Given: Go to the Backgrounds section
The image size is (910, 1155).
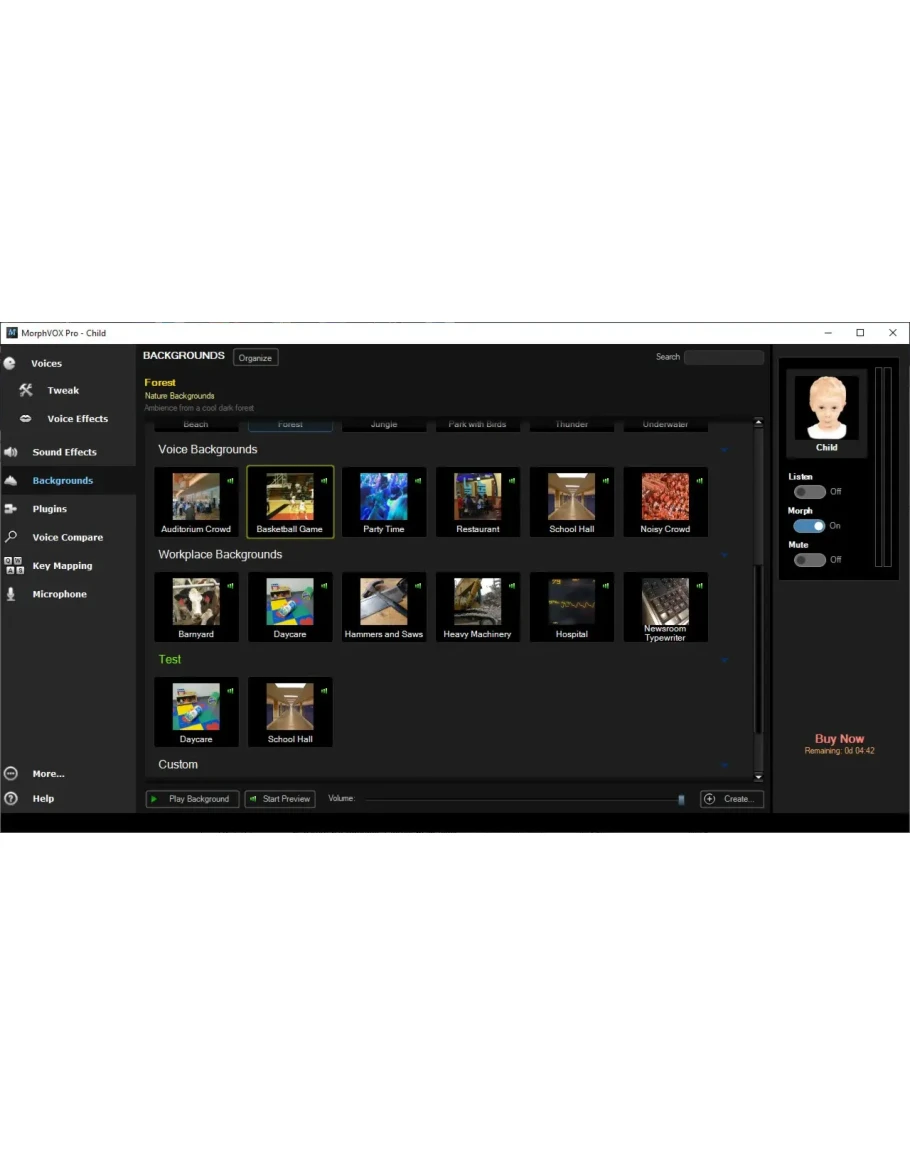Looking at the screenshot, I should click(62, 481).
